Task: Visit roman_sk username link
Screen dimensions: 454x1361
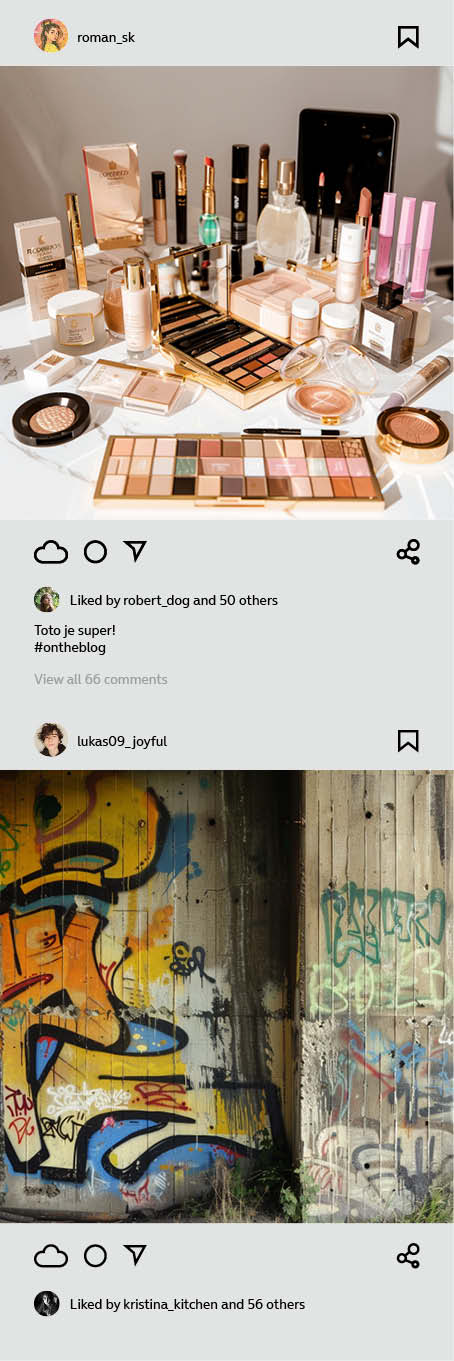Action: tap(106, 38)
